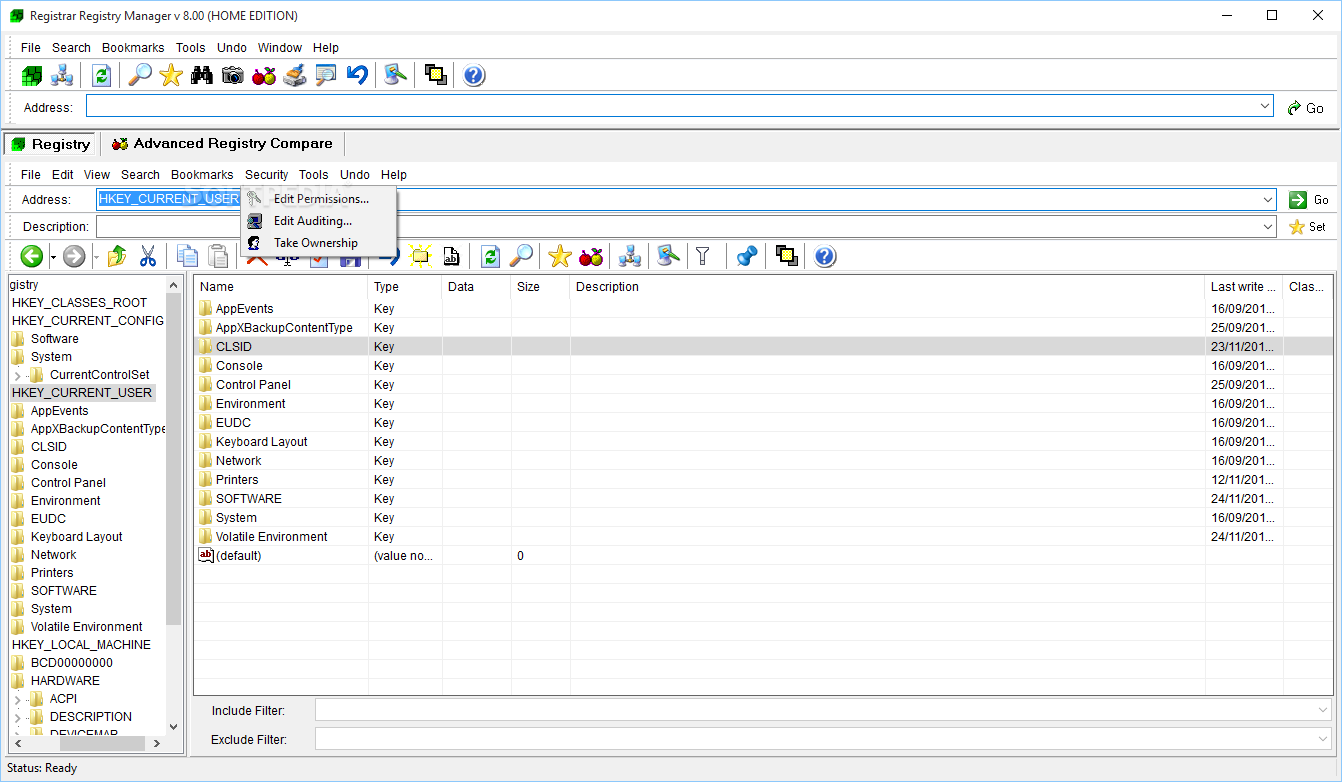Select HKEY_CLASSES_ROOT in the tree
The width and height of the screenshot is (1342, 782).
click(79, 303)
